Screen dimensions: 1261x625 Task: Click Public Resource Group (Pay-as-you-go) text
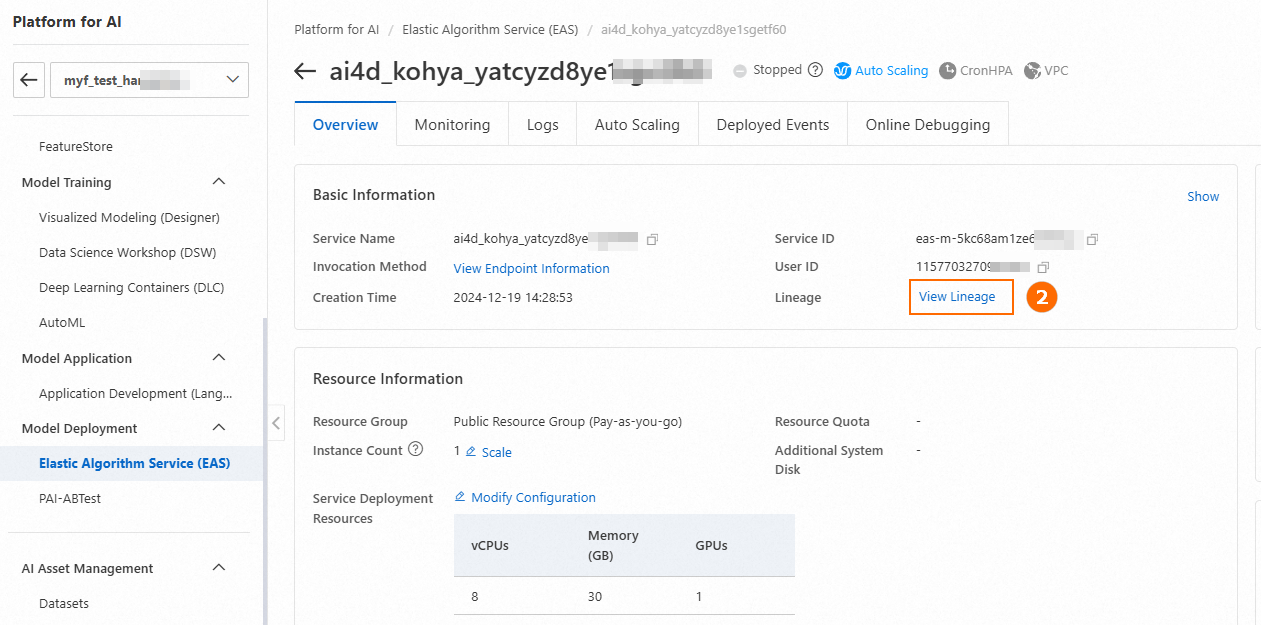point(568,422)
